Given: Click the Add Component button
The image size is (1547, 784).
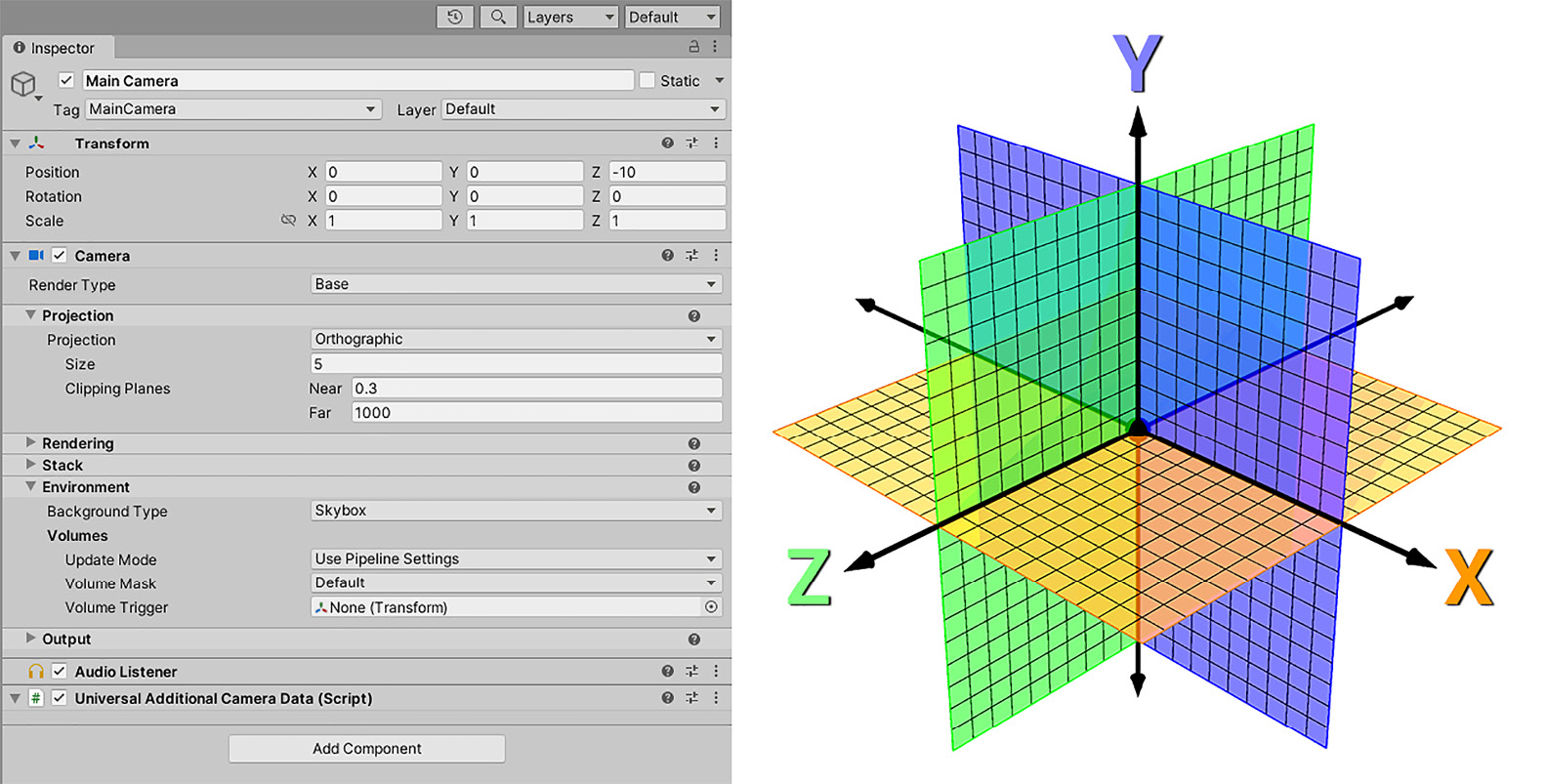Looking at the screenshot, I should click(367, 749).
